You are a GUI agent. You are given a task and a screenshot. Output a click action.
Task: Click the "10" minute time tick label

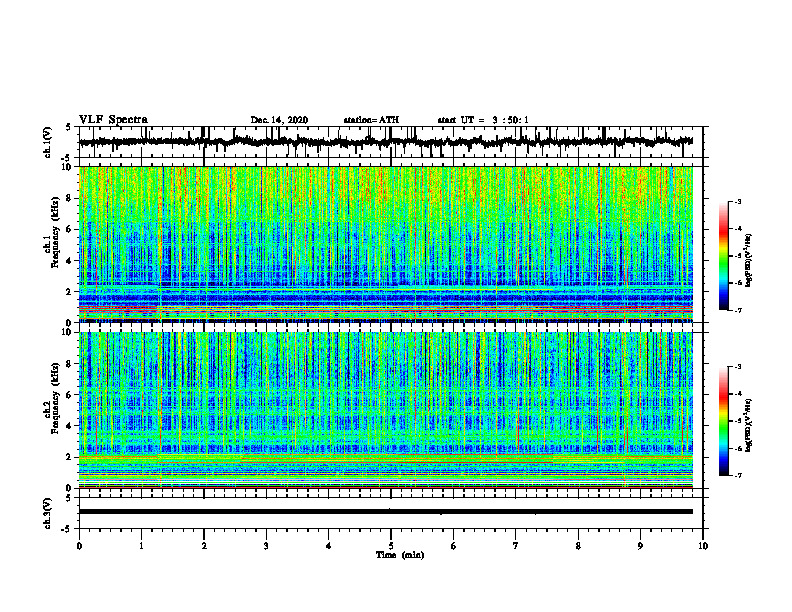pos(703,546)
